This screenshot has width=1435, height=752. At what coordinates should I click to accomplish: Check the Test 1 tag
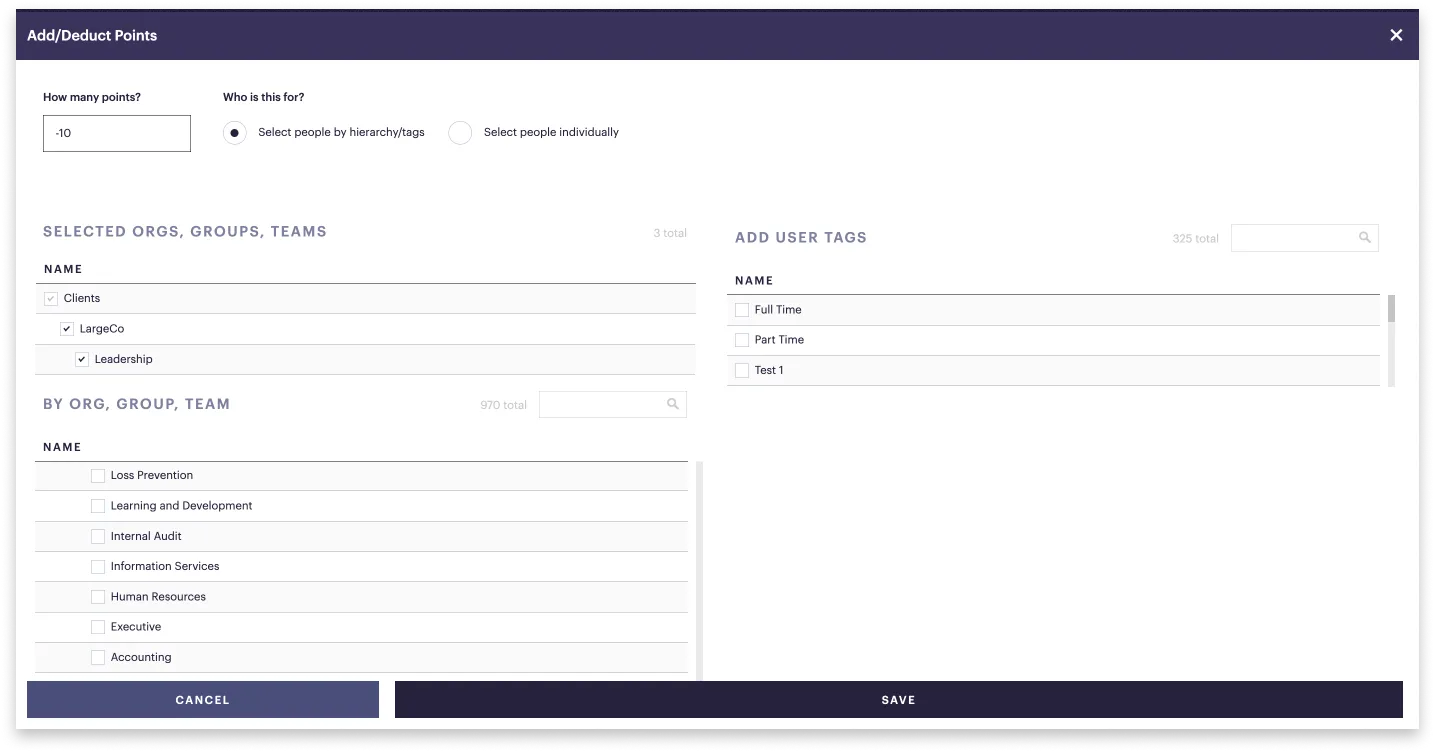742,370
